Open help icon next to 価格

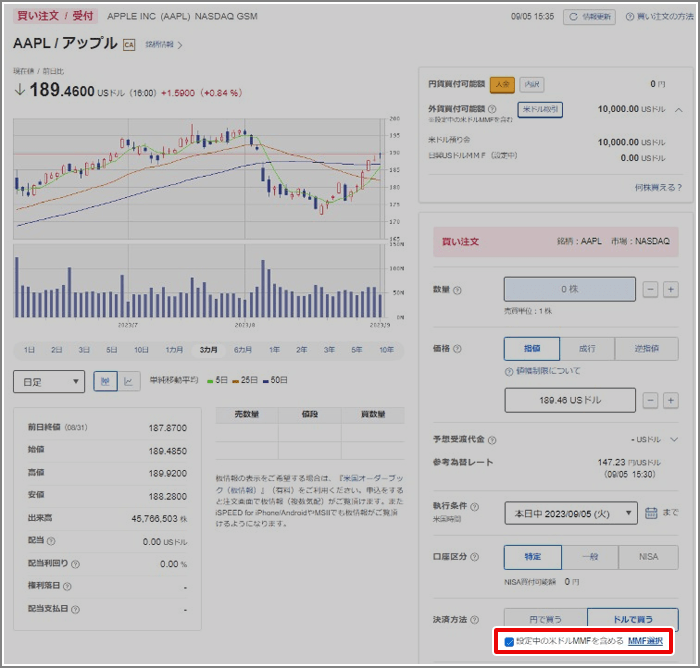click(457, 349)
